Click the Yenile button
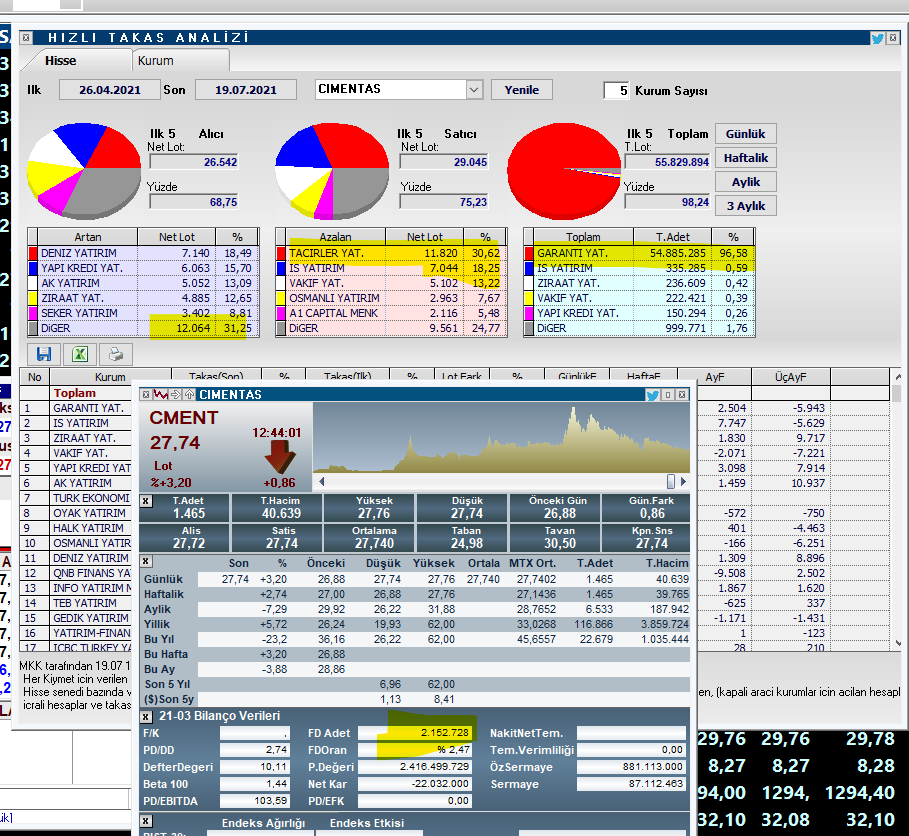 coord(521,90)
